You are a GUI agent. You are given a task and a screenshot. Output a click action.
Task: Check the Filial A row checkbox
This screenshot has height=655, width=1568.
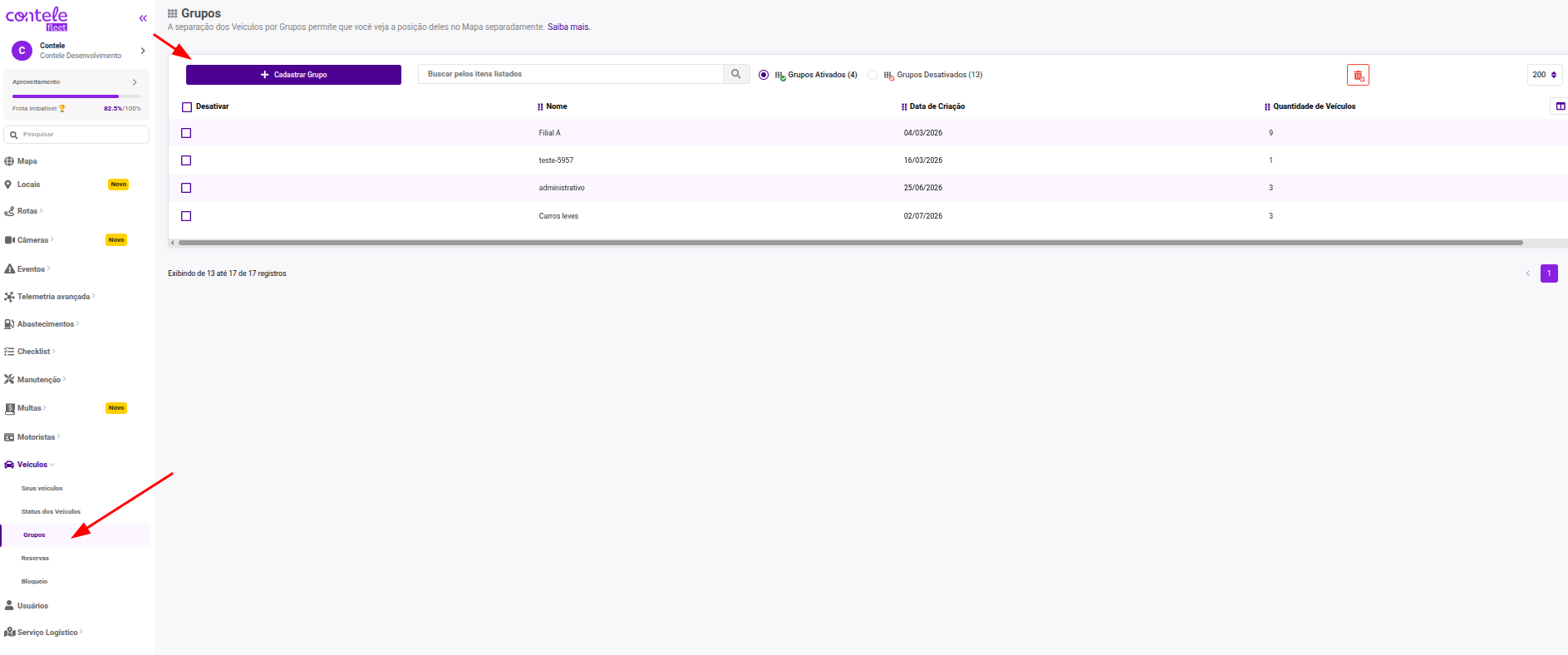[186, 133]
